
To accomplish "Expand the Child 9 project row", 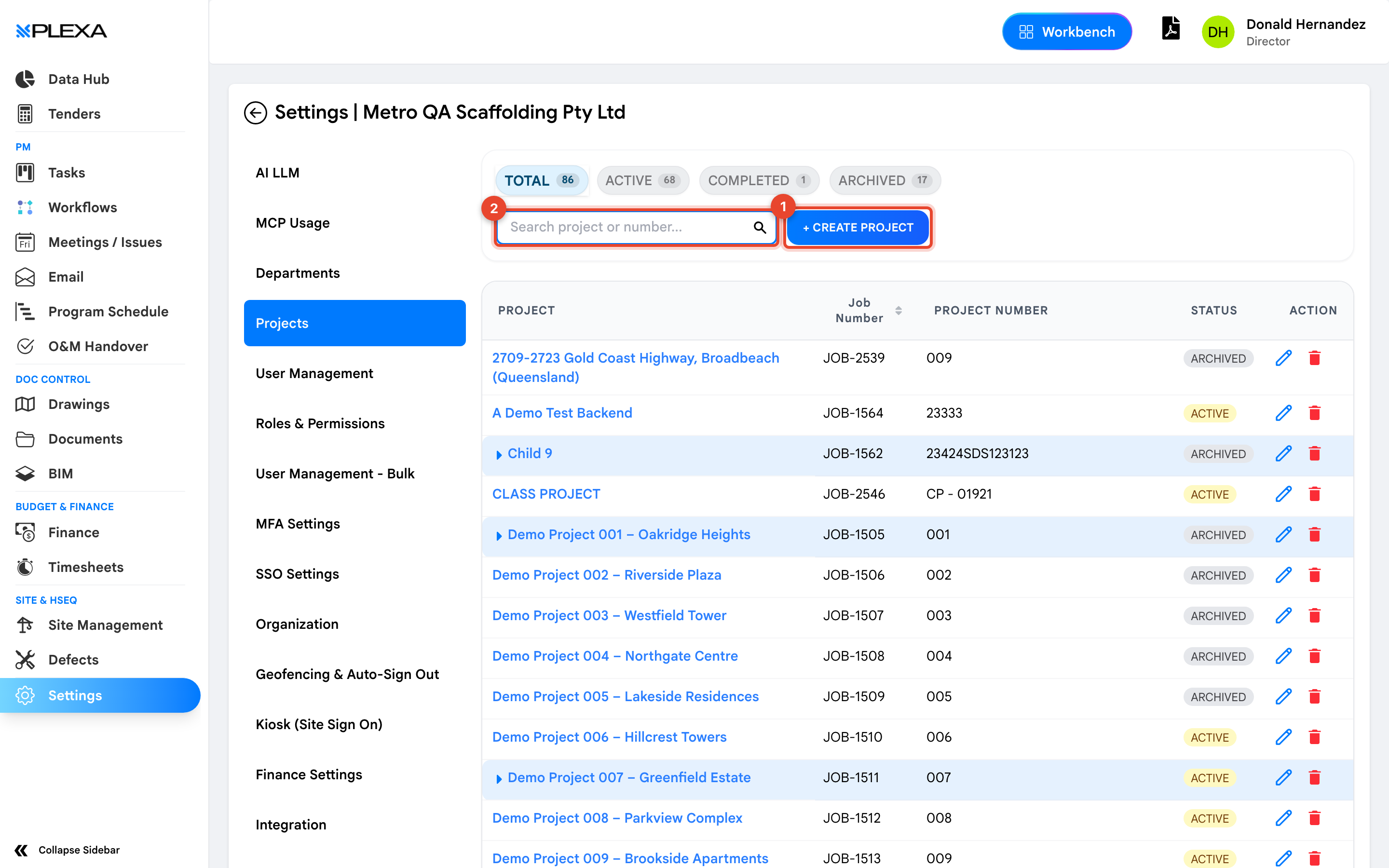I will click(499, 454).
